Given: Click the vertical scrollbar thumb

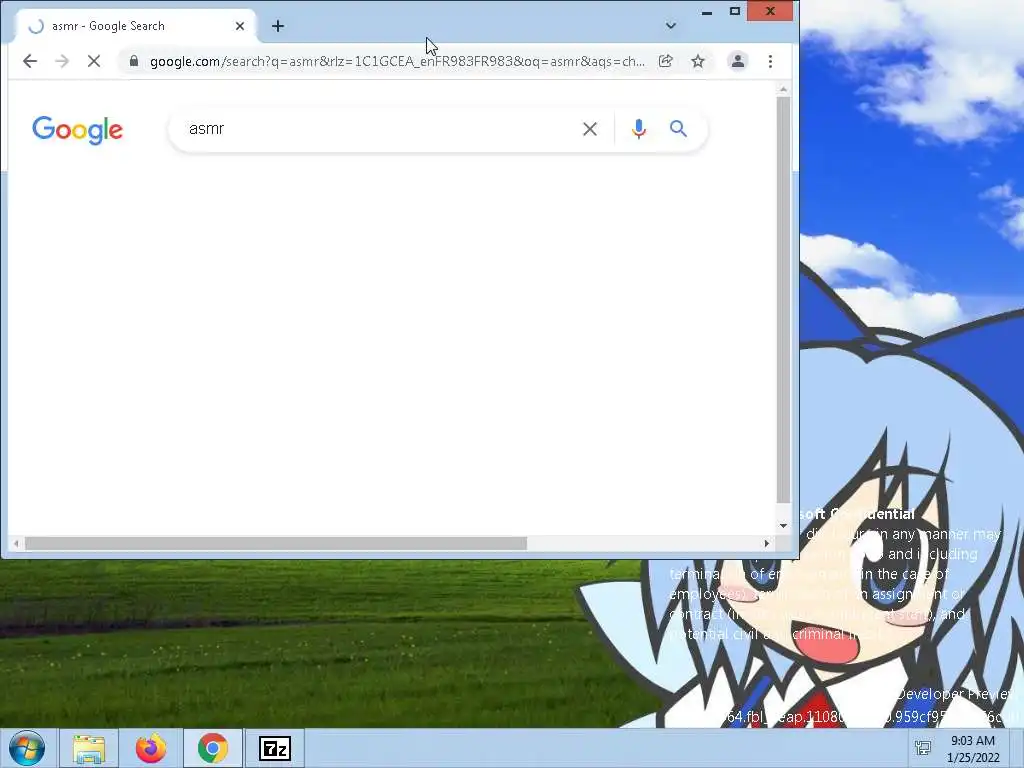Looking at the screenshot, I should 784,299.
